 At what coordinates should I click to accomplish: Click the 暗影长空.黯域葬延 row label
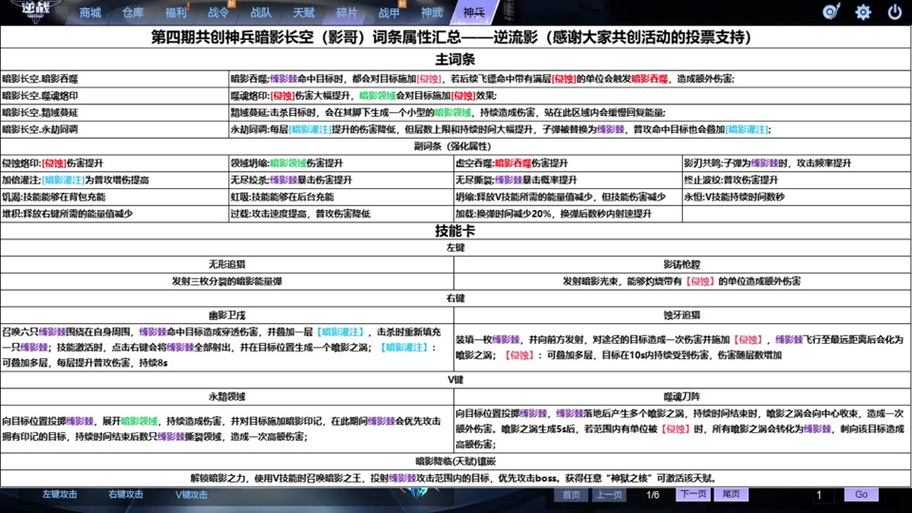click(40, 112)
